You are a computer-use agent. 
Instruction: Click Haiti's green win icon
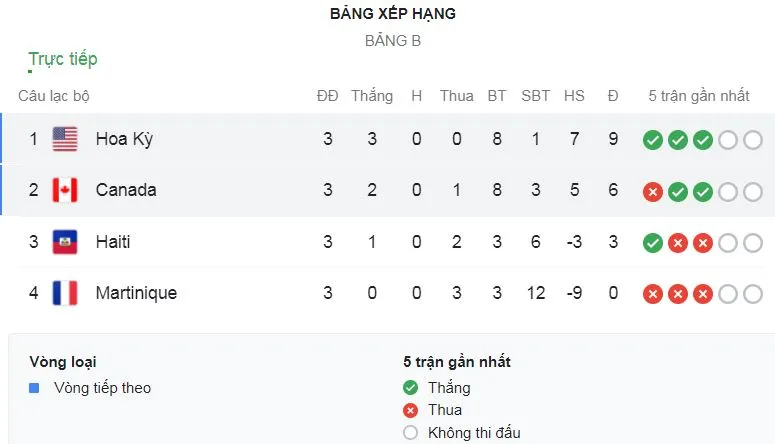point(653,242)
